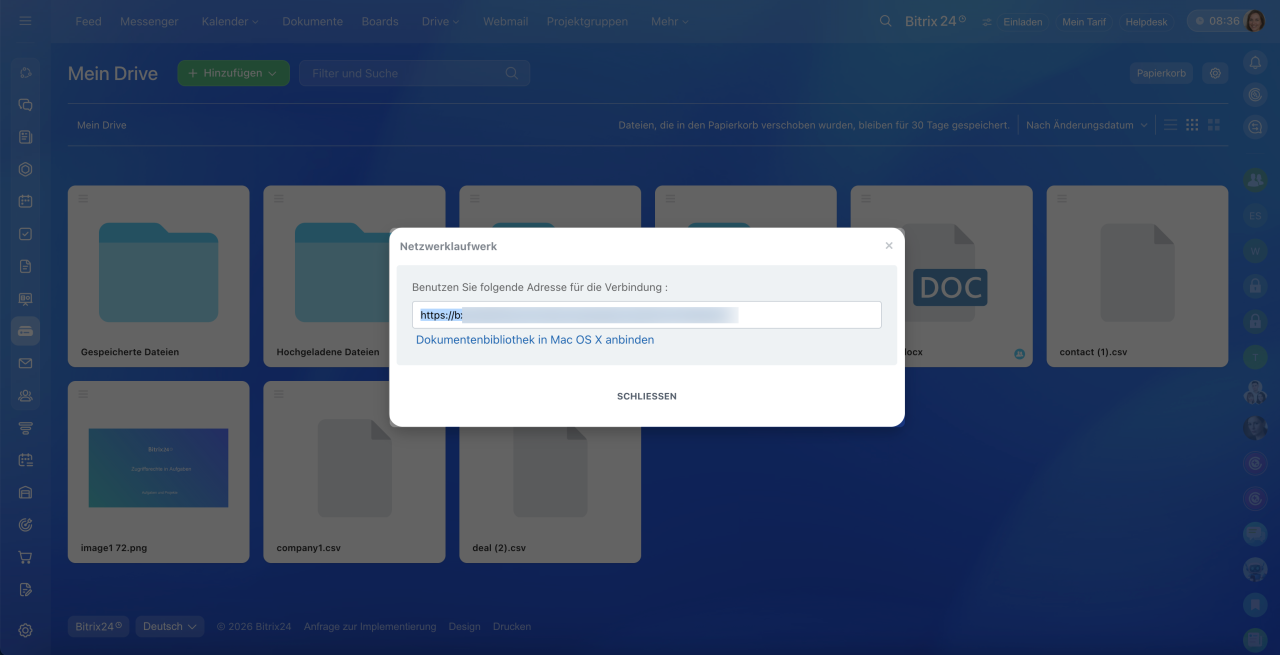Screen dimensions: 1280x655
Task: Switch to small grid view mode
Action: (1192, 125)
